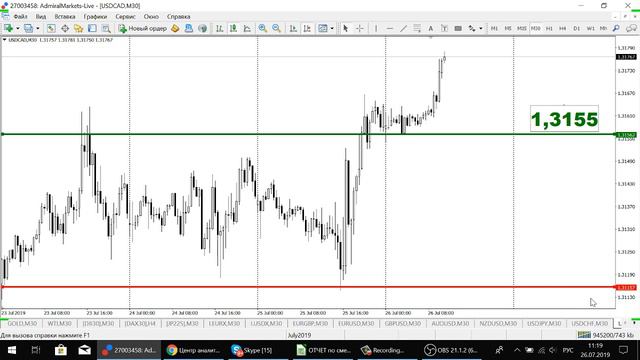Switch to bar chart view
The height and width of the screenshot is (360, 640).
(220, 28)
